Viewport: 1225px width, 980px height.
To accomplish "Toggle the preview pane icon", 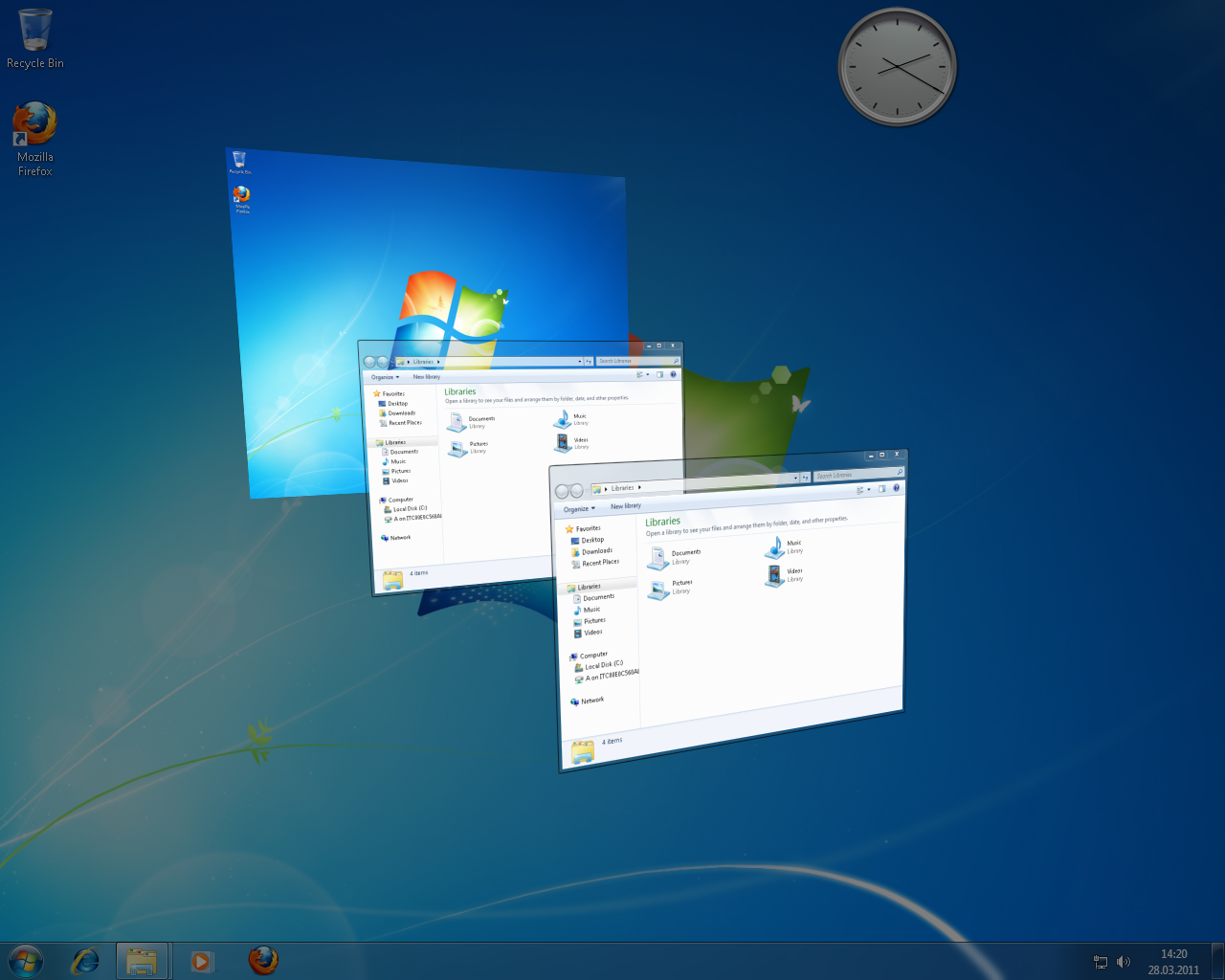I will point(881,489).
